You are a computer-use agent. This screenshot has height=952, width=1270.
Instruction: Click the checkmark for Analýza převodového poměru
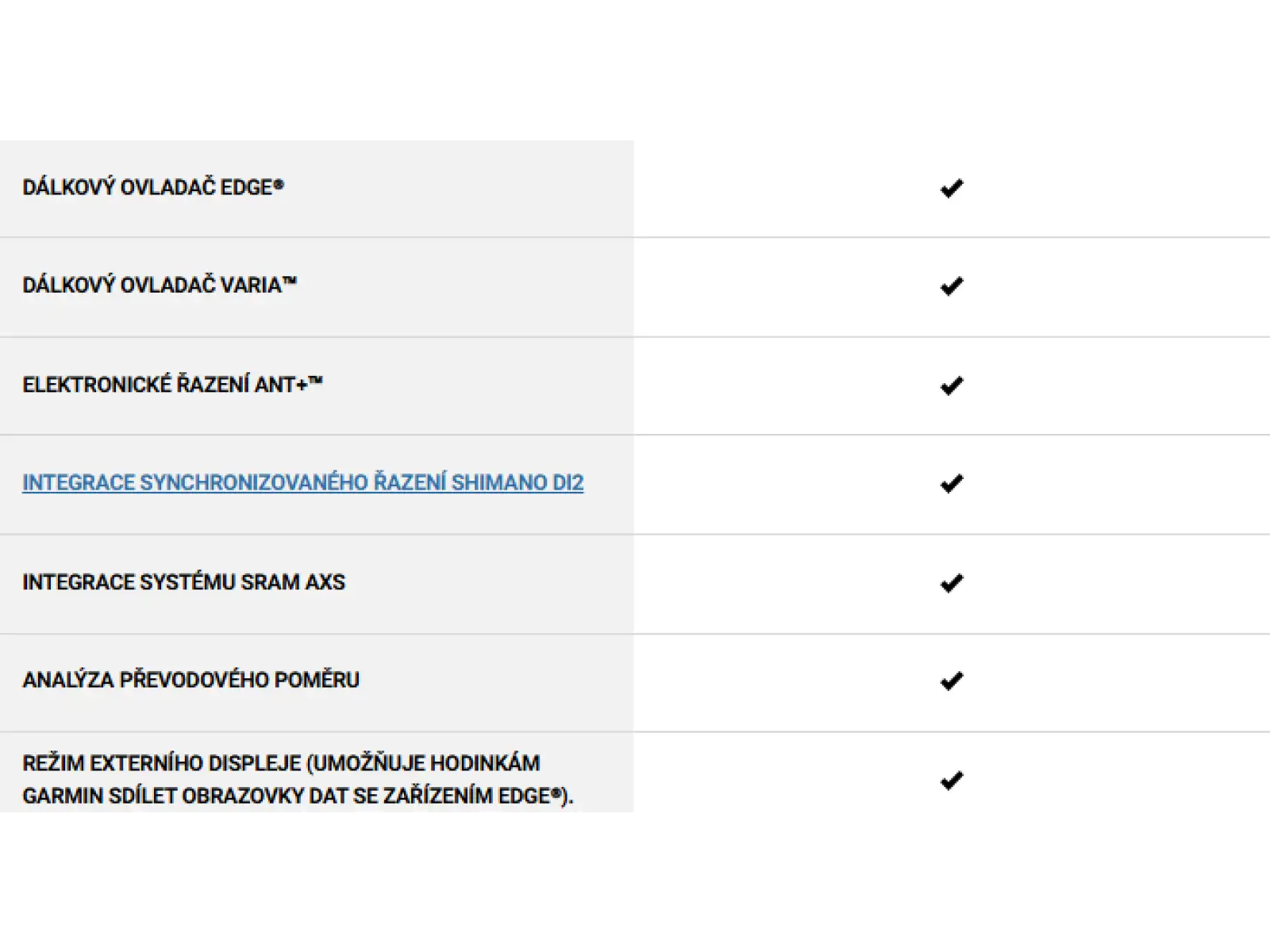[x=951, y=681]
